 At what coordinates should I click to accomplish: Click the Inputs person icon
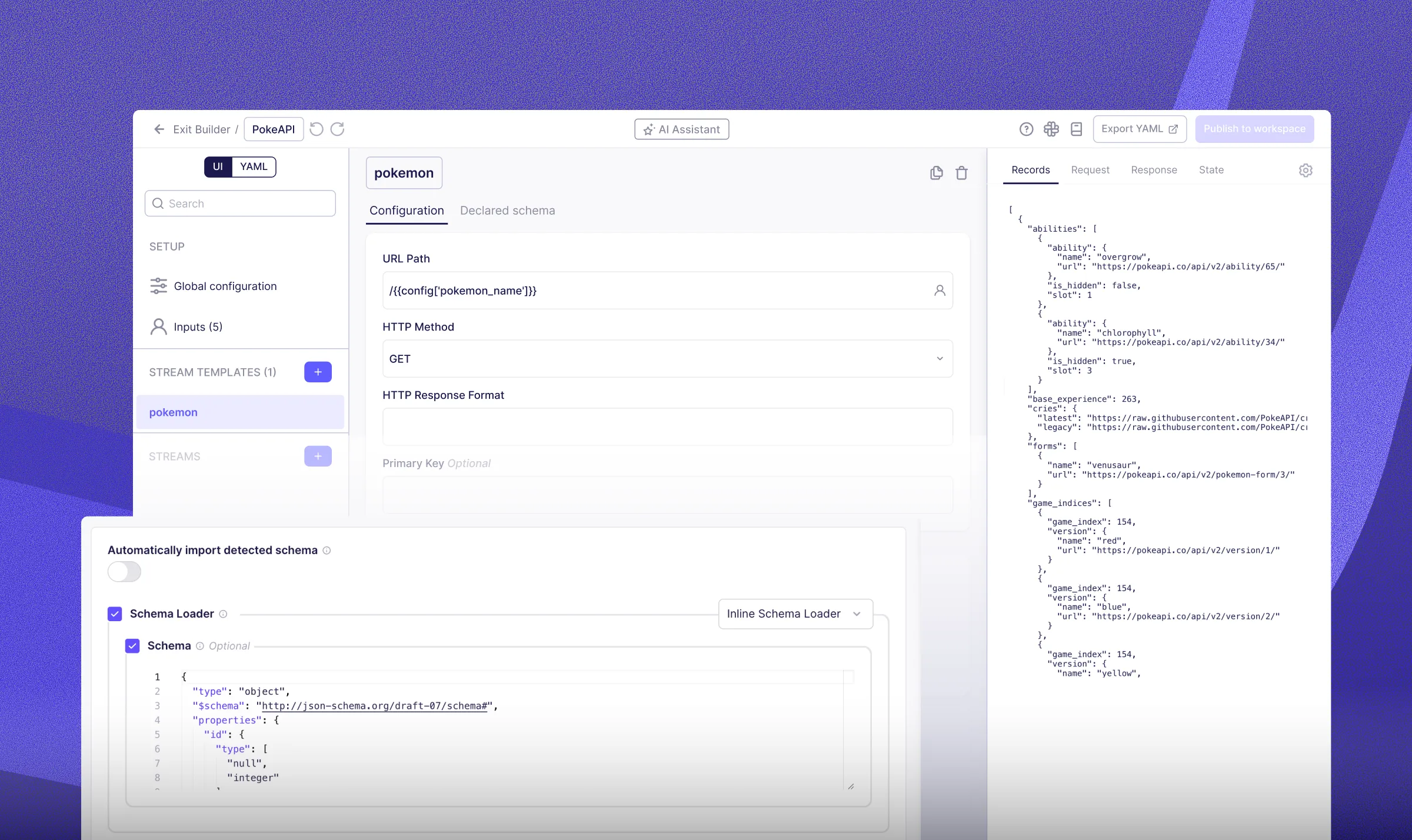tap(158, 326)
